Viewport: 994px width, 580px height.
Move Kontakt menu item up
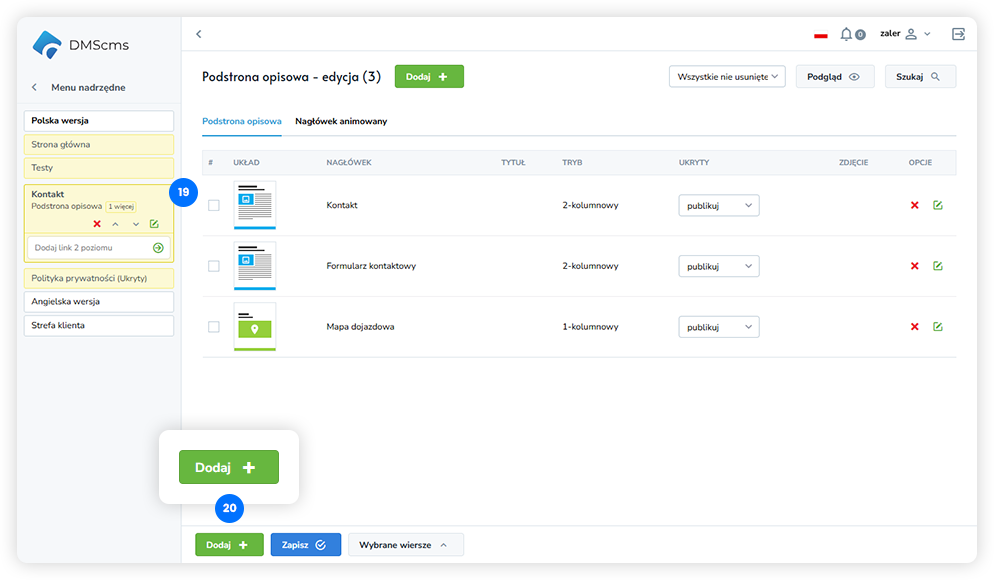point(115,224)
